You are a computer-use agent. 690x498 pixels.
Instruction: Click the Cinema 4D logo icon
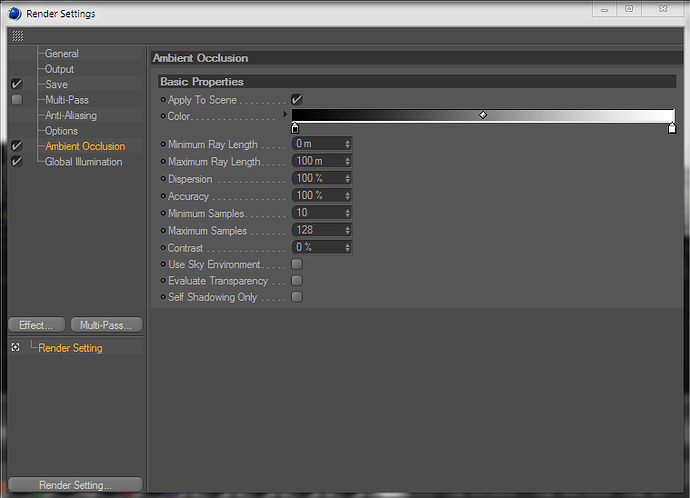click(15, 14)
